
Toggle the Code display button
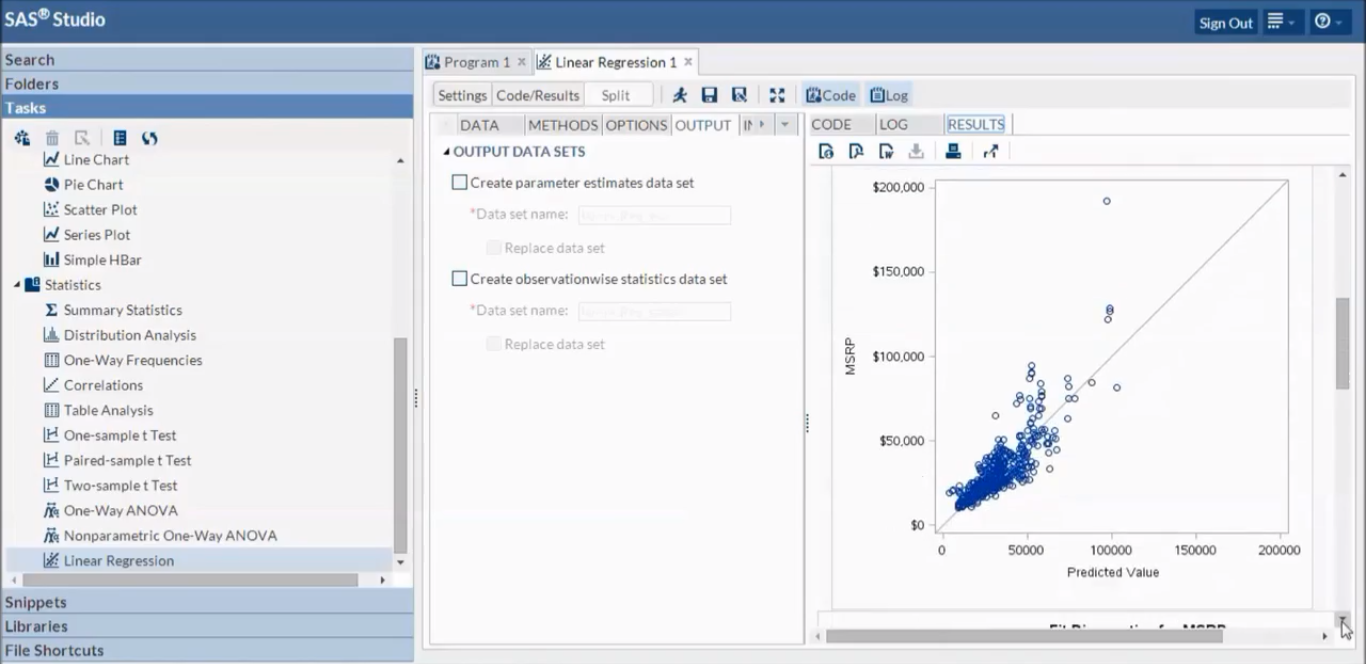830,95
